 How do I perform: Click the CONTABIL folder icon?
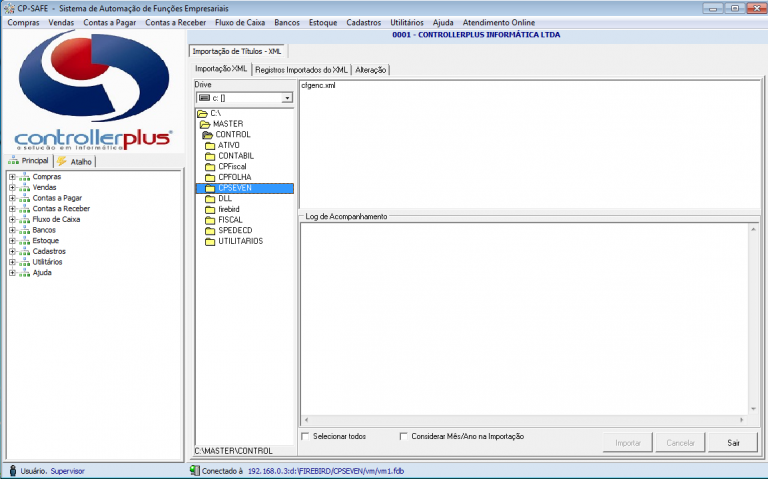point(210,156)
